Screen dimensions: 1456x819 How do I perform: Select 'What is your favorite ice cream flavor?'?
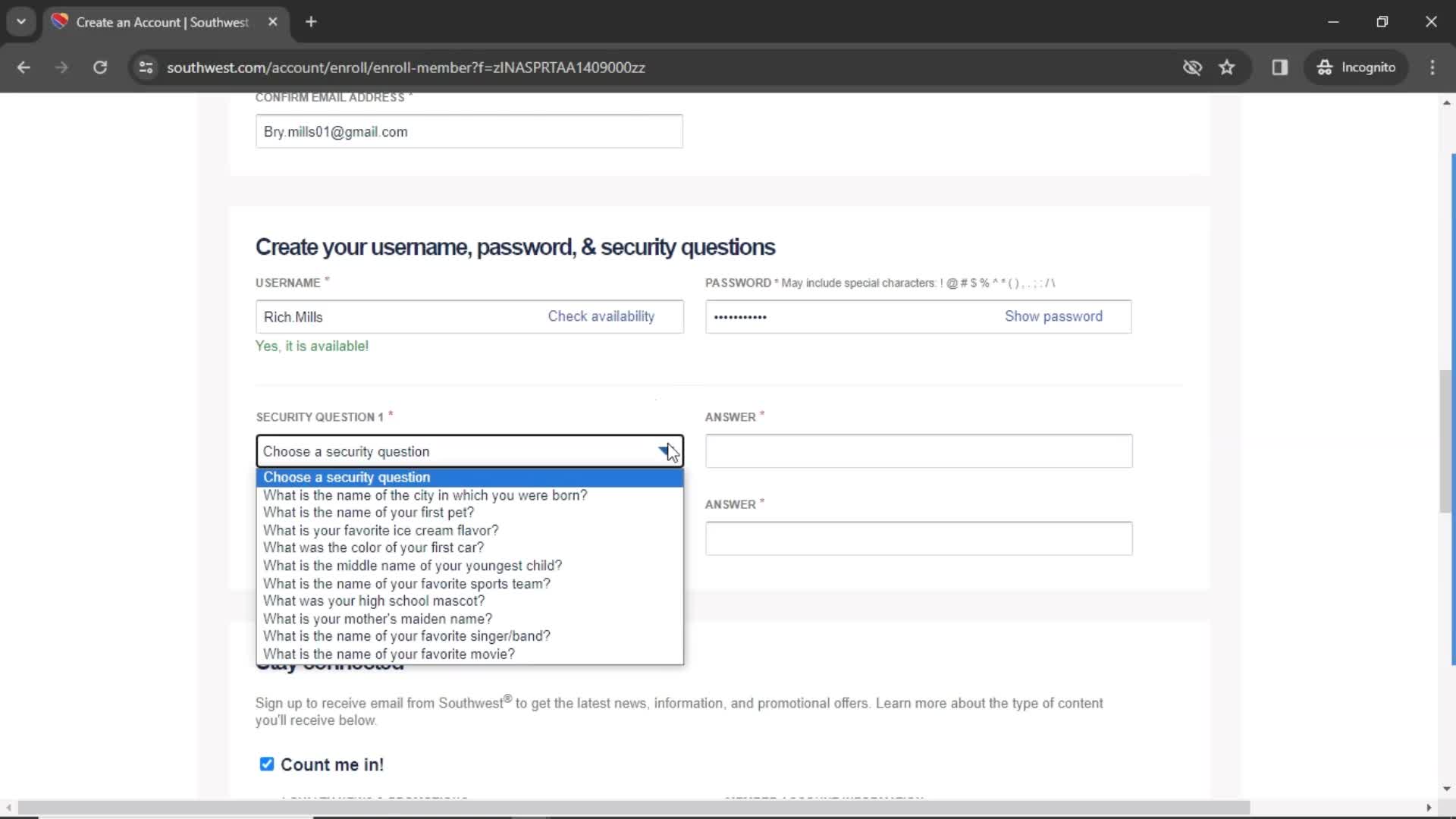380,530
